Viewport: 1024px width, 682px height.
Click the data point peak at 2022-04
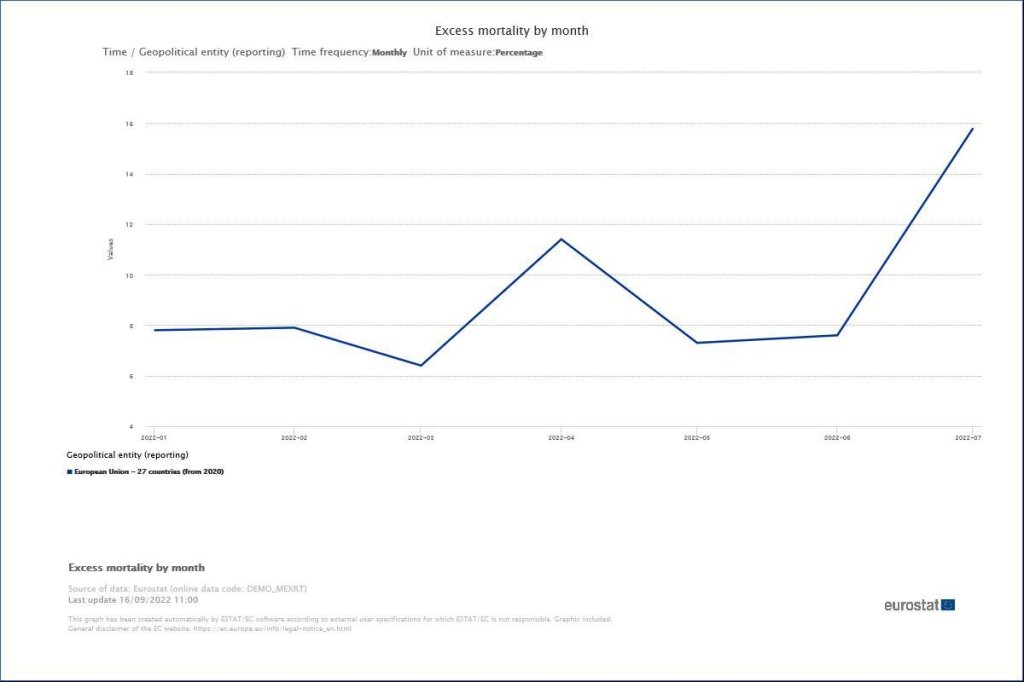[561, 239]
